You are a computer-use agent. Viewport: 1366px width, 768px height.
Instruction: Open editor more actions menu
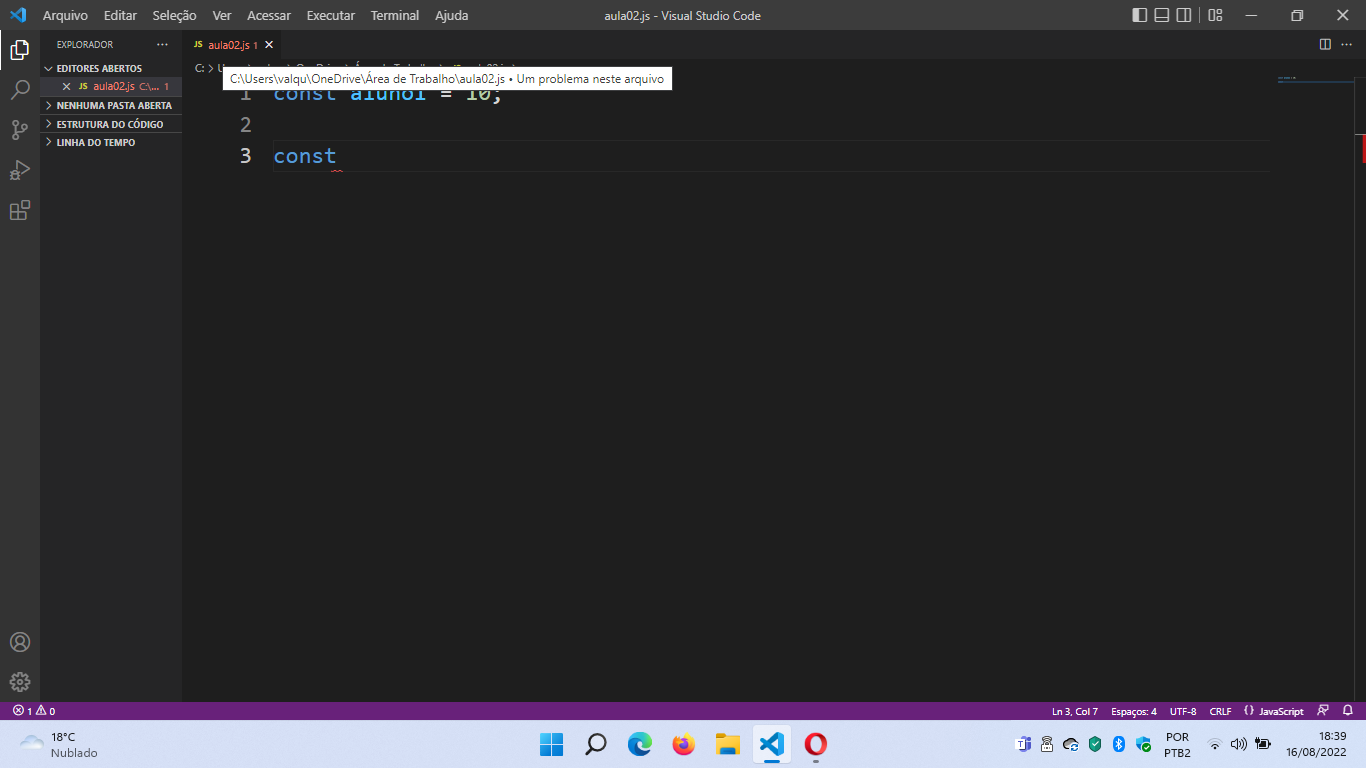tap(1347, 44)
